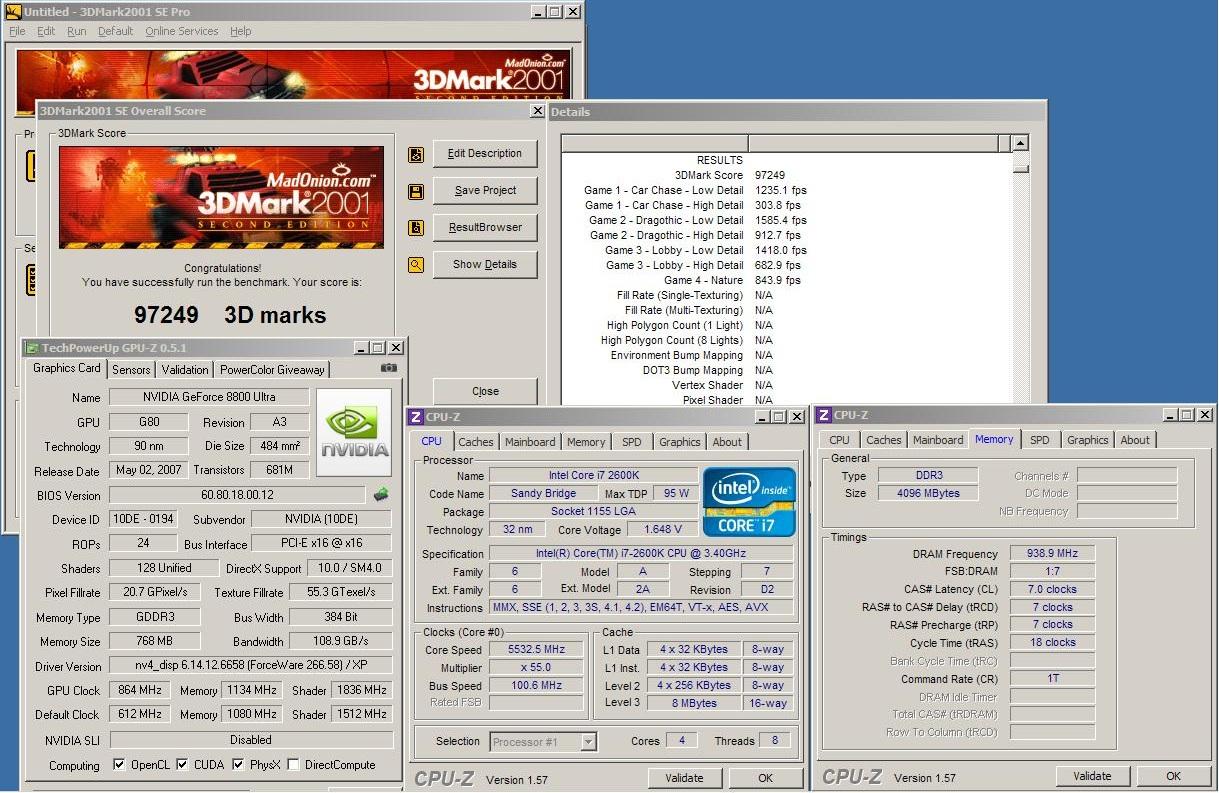Image resolution: width=1219 pixels, height=793 pixels.
Task: Click Validate in the left CPU-Z window
Action: 685,778
